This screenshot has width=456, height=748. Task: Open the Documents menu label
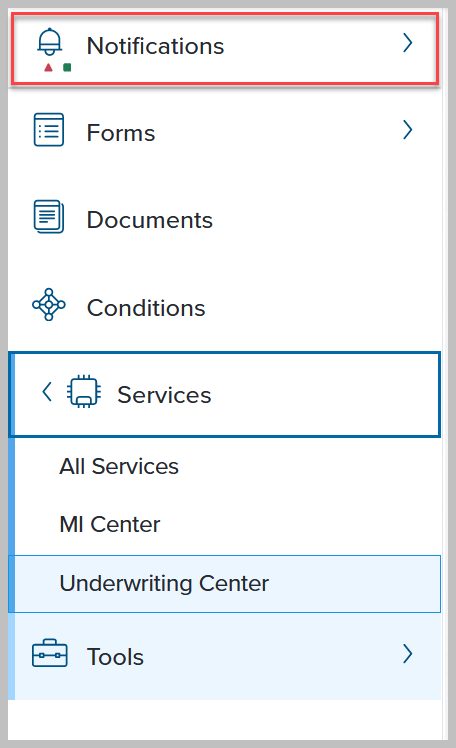[150, 220]
